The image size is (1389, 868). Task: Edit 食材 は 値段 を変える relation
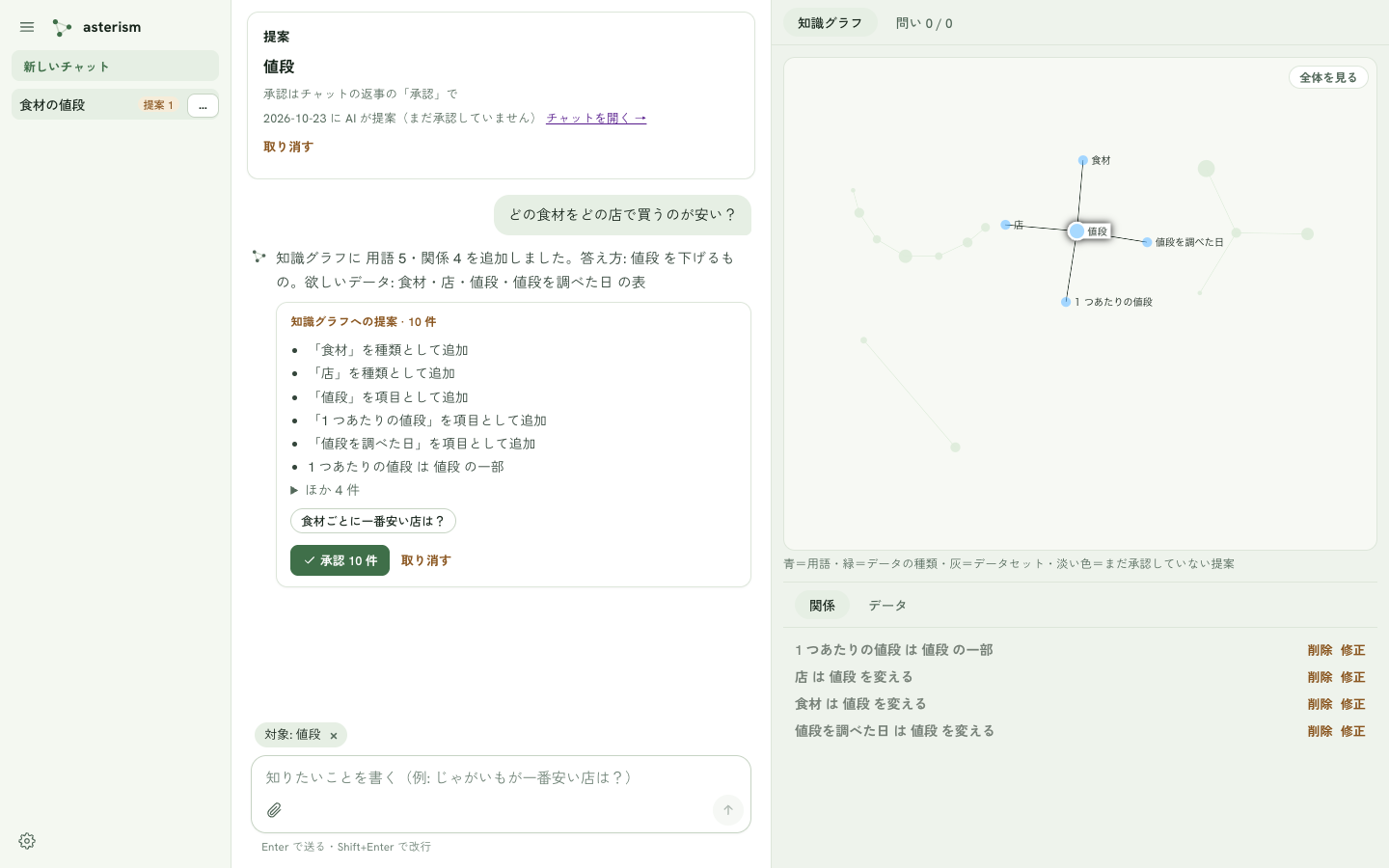1352,704
